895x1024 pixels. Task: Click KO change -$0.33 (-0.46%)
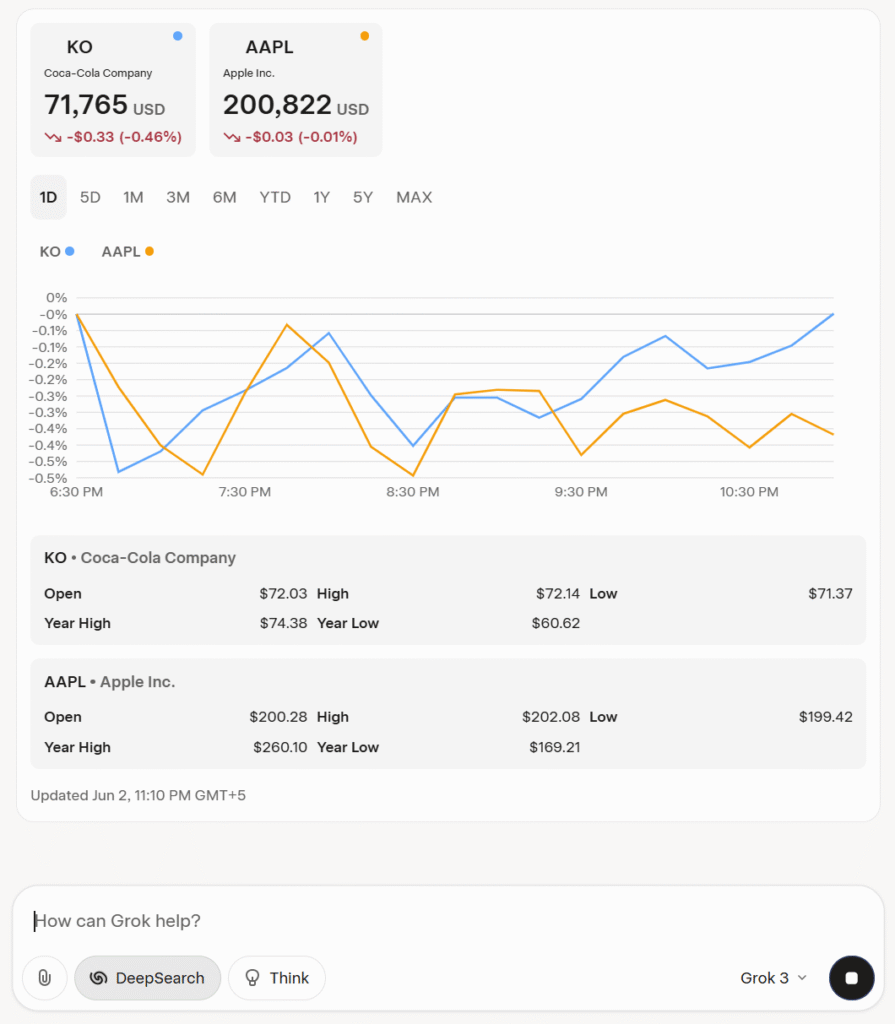point(124,137)
